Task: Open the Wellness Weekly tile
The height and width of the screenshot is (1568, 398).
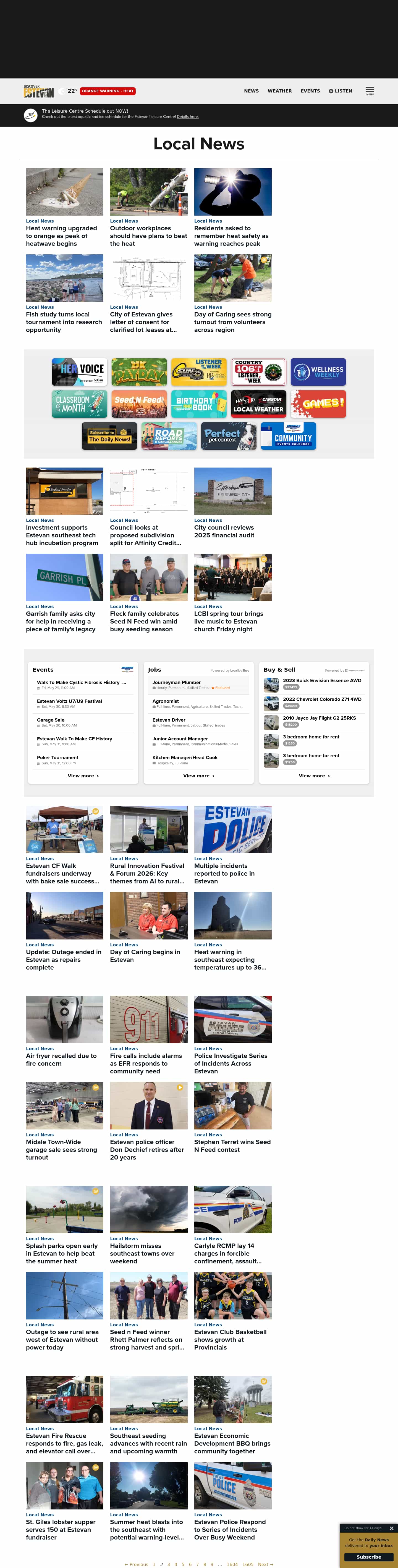Action: (x=318, y=372)
